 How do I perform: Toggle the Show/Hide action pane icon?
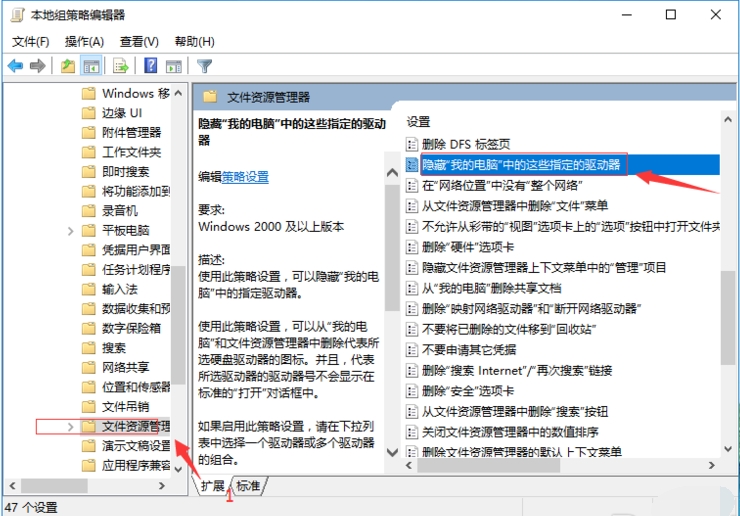(174, 67)
